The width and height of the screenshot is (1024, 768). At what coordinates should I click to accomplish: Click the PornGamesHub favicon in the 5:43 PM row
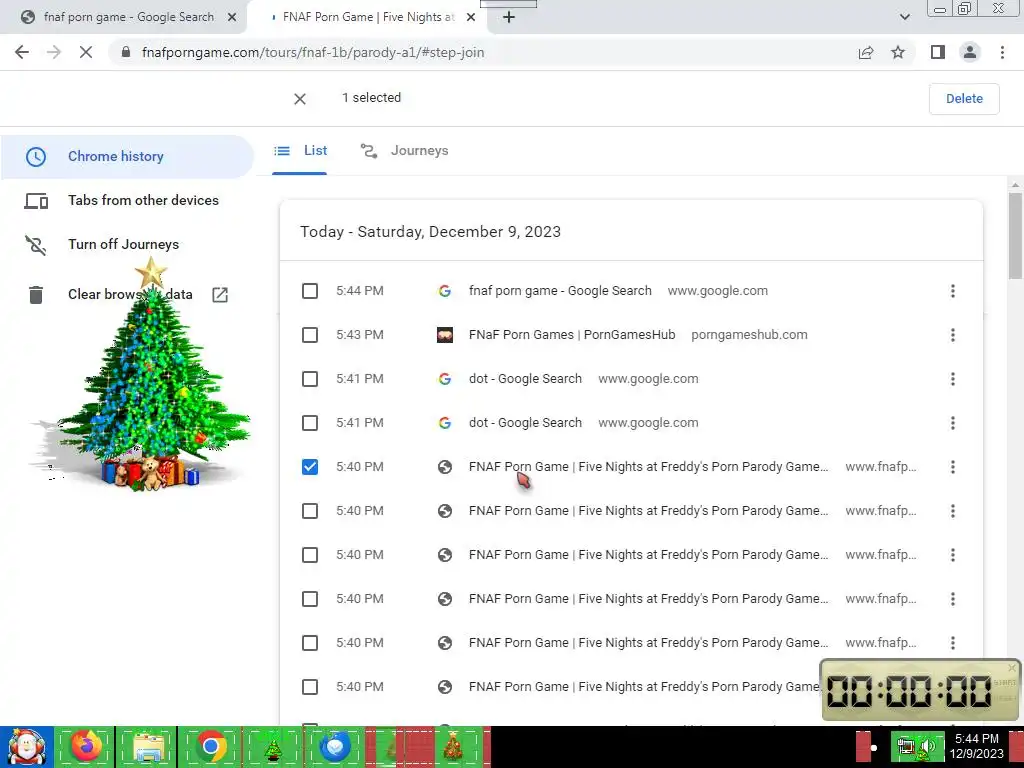point(445,335)
